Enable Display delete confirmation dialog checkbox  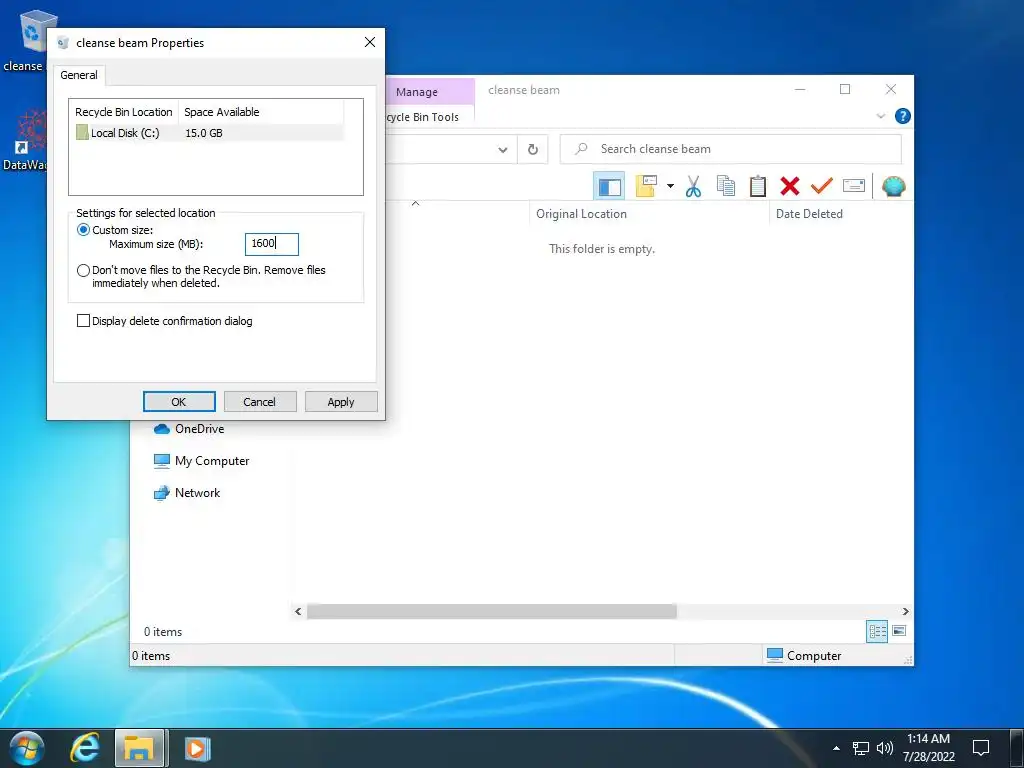pyautogui.click(x=83, y=321)
